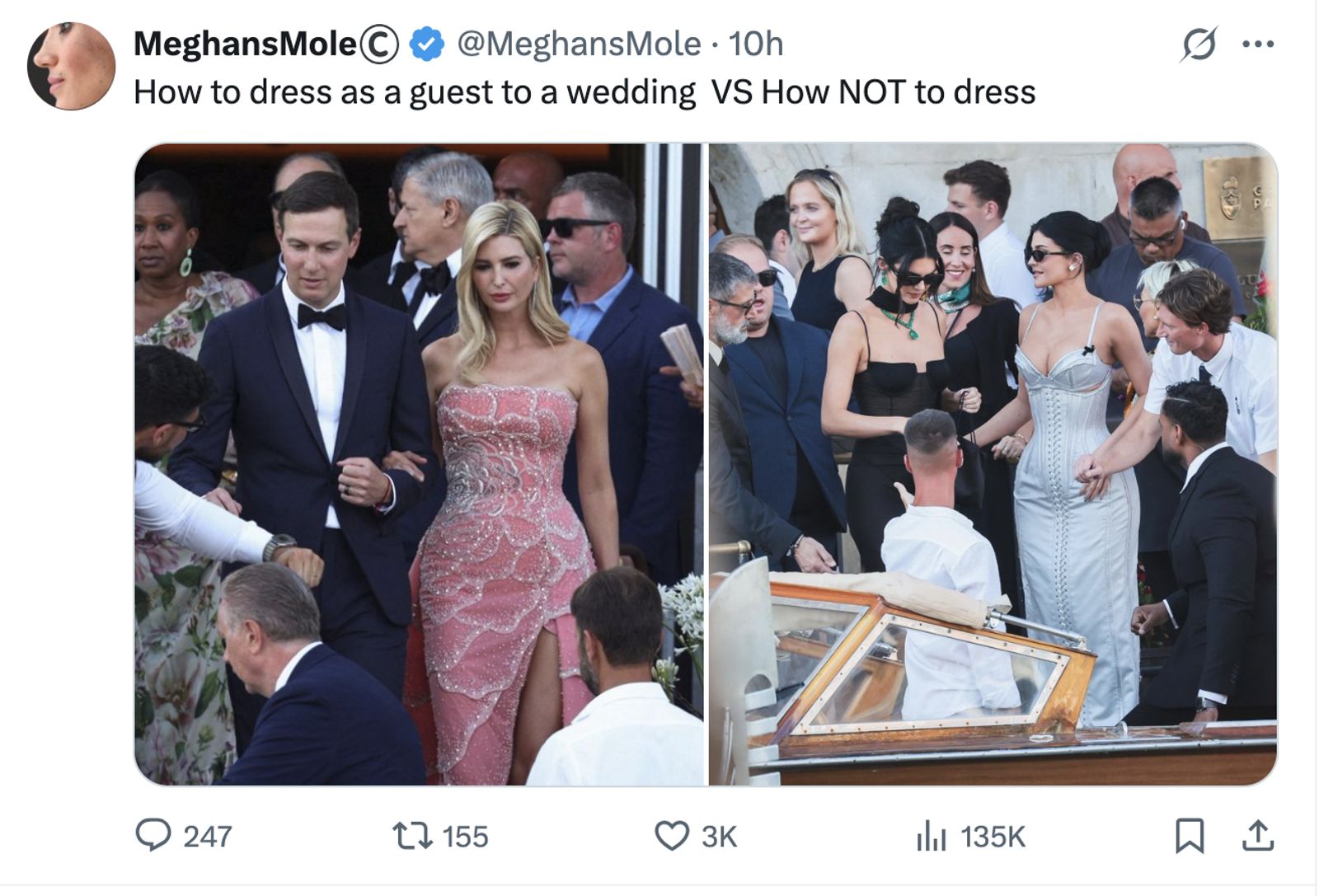The width and height of the screenshot is (1319, 896).
Task: Open the @MeghansMole handle link
Action: [579, 45]
